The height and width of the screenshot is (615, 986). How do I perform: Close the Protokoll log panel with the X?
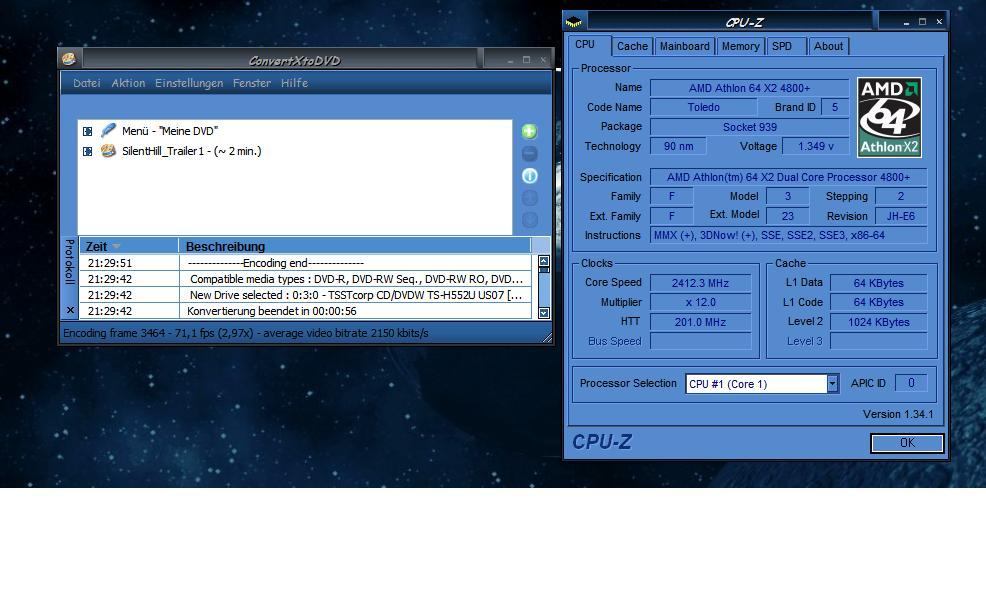pos(70,310)
